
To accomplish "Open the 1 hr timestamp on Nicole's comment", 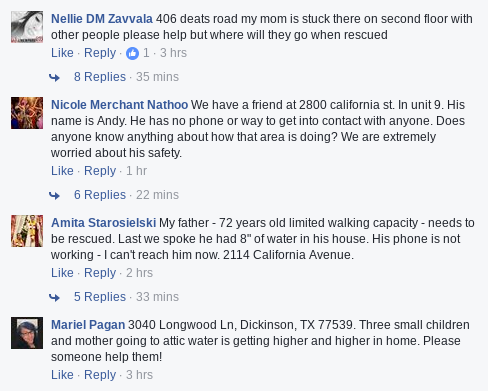I will [136, 171].
